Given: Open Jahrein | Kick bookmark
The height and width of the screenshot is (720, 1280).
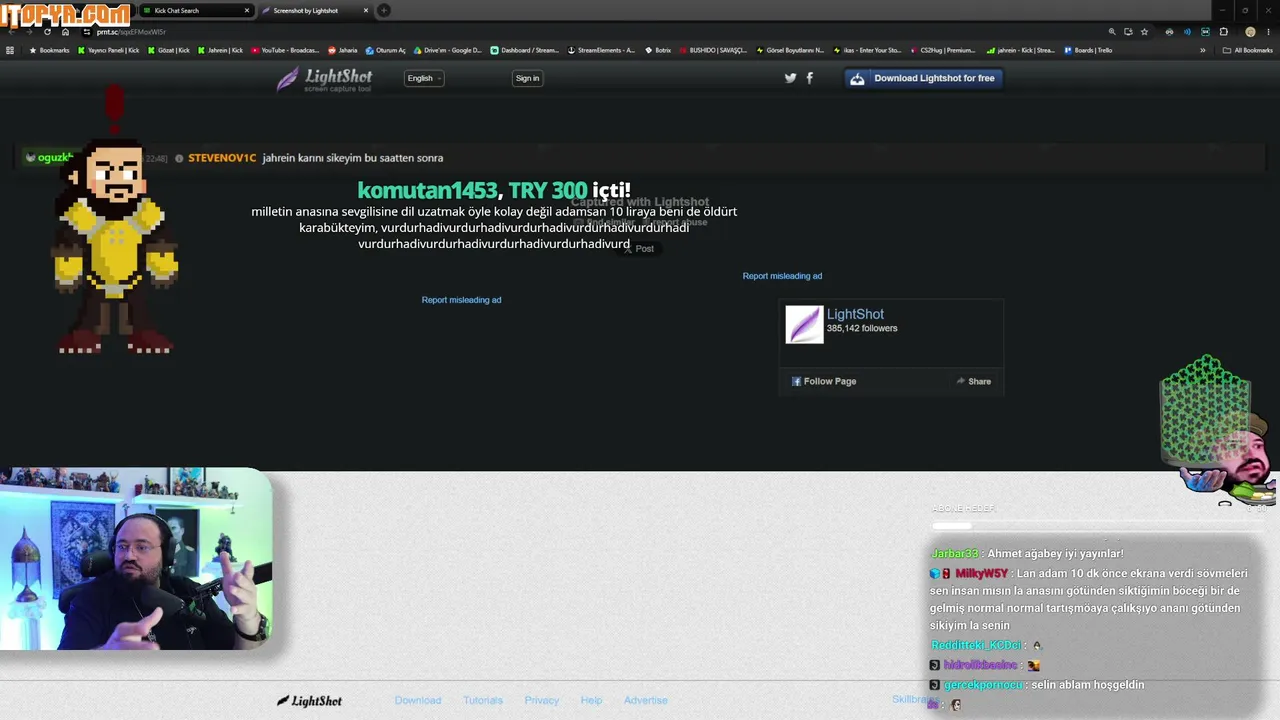Looking at the screenshot, I should tap(220, 50).
